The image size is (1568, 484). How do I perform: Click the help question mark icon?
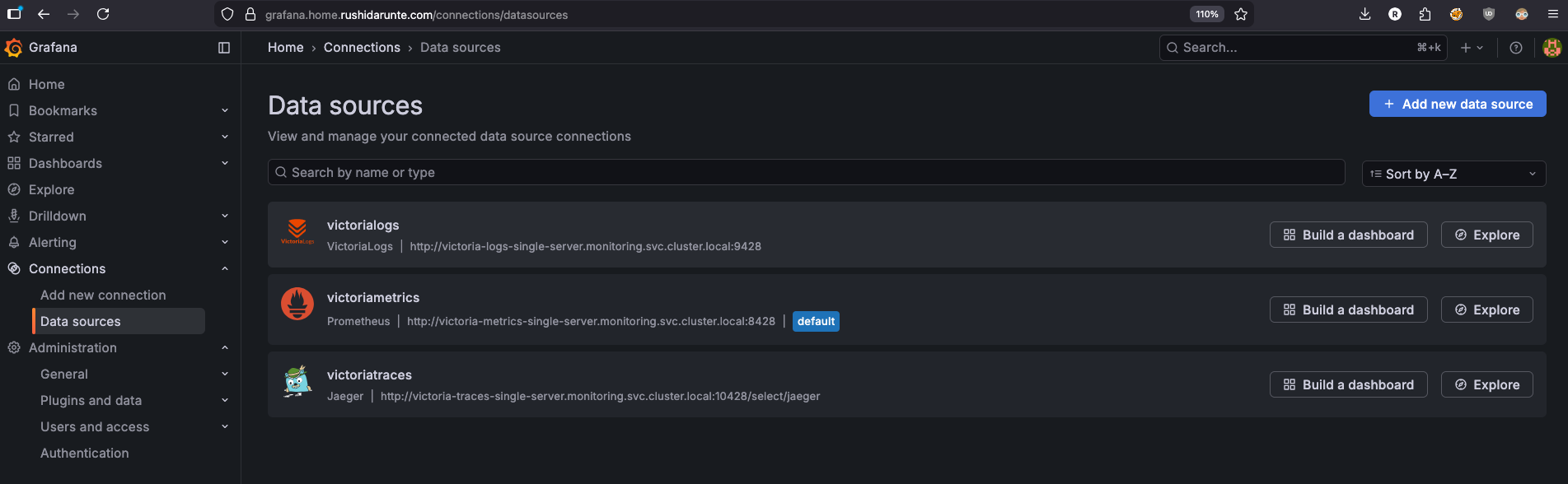coord(1516,48)
